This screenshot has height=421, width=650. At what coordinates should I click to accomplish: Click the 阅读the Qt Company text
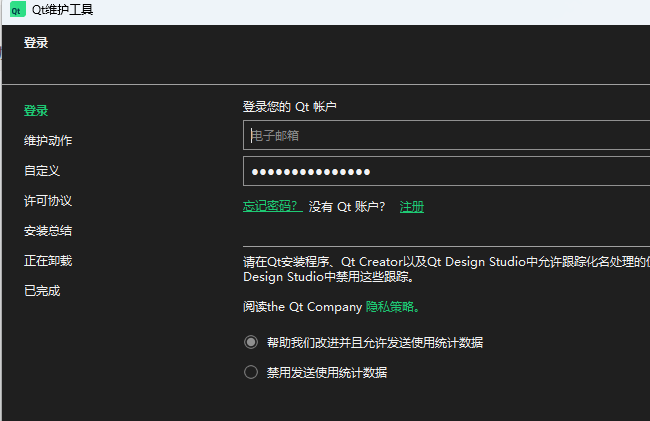303,307
